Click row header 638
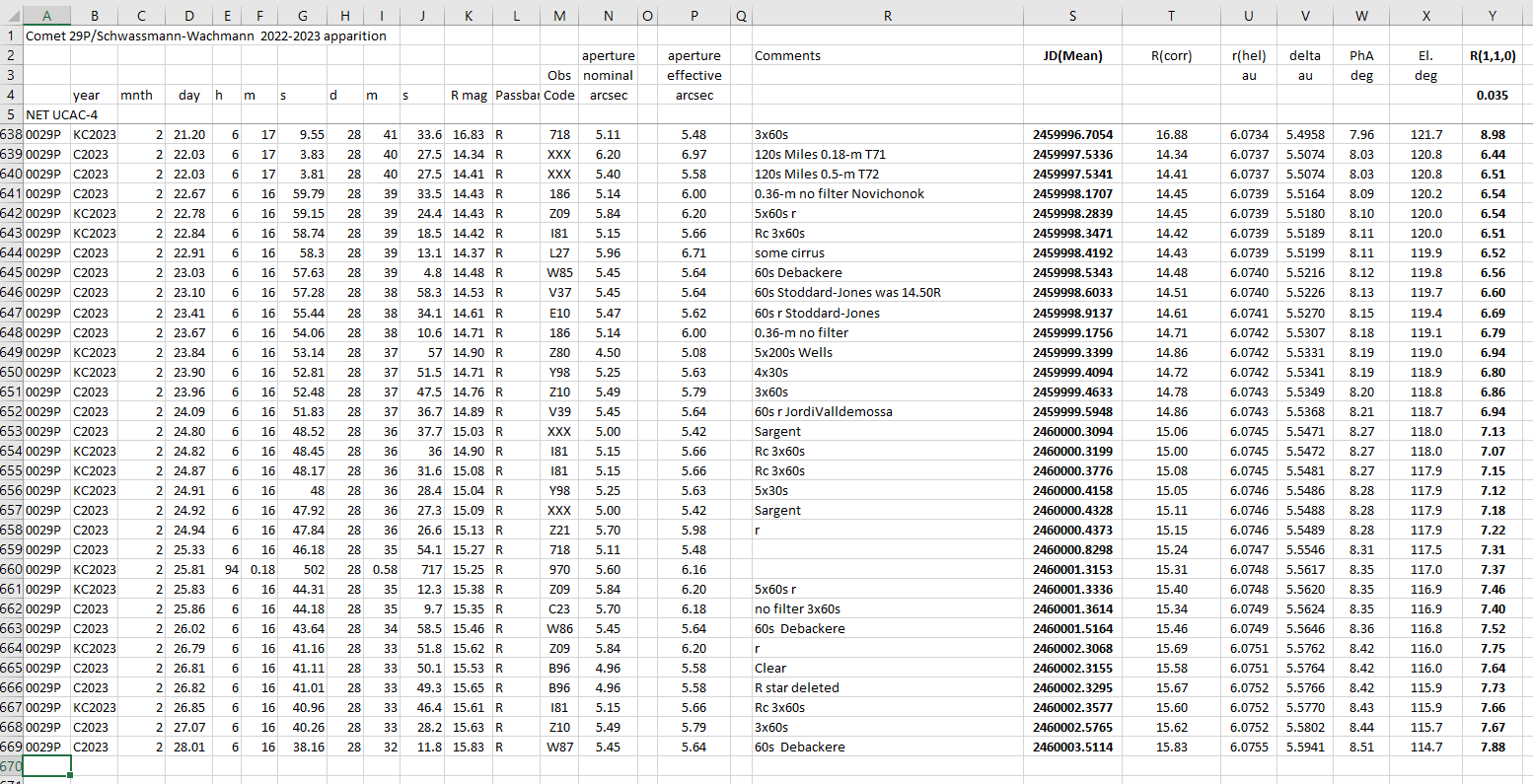The width and height of the screenshot is (1533, 784). point(11,134)
